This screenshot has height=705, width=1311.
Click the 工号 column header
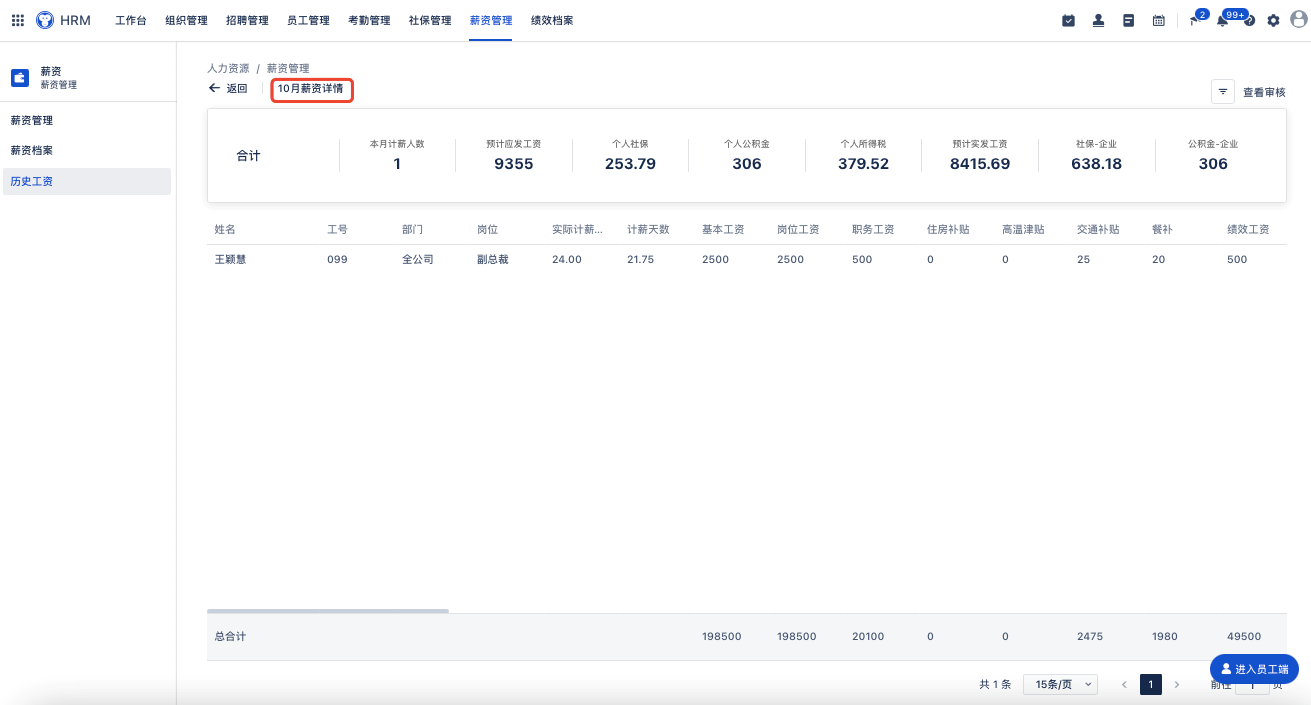coord(337,229)
